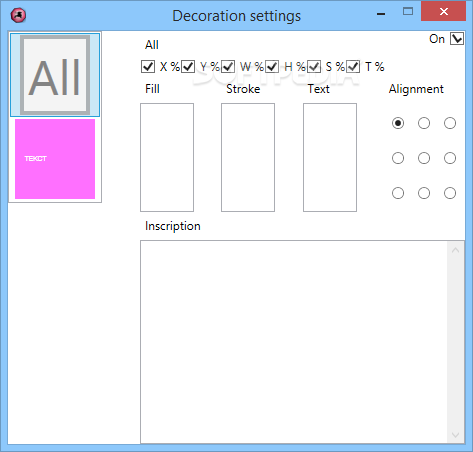Click the application icon in title bar
The height and width of the screenshot is (452, 473).
[x=18, y=15]
